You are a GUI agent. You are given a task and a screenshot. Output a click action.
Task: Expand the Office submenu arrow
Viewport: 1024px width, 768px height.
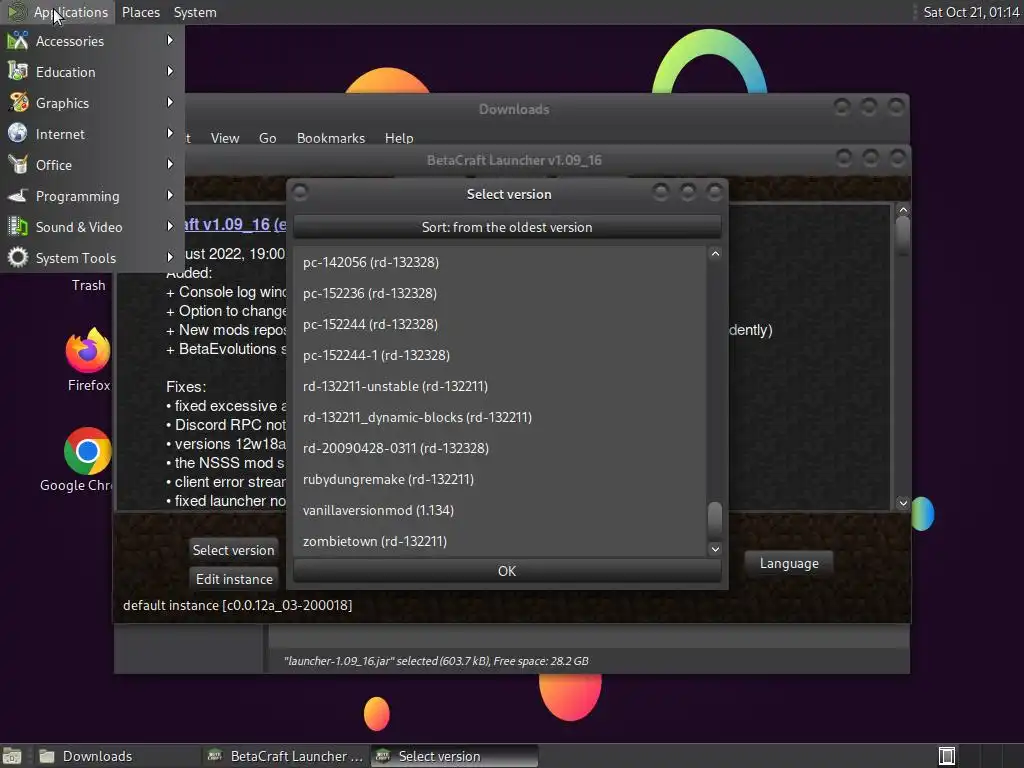[170, 165]
